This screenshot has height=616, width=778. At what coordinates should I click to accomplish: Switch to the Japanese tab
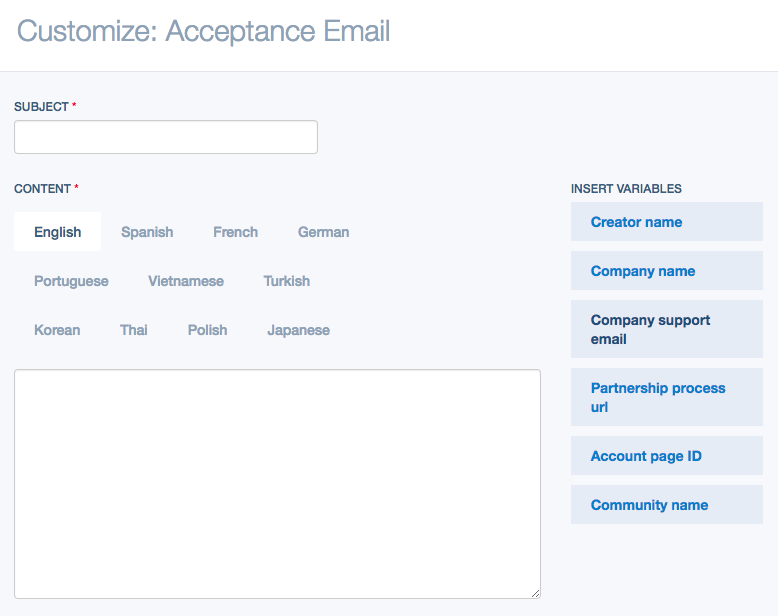[299, 330]
